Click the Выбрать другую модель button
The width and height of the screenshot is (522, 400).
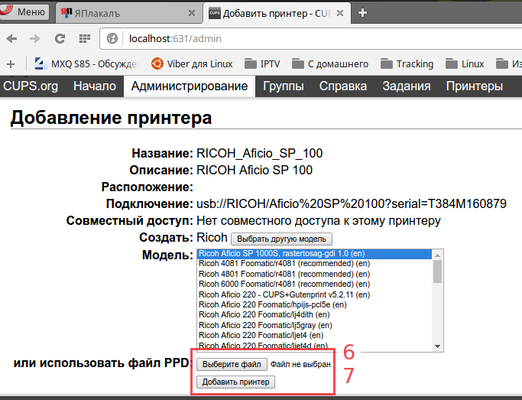(x=282, y=239)
